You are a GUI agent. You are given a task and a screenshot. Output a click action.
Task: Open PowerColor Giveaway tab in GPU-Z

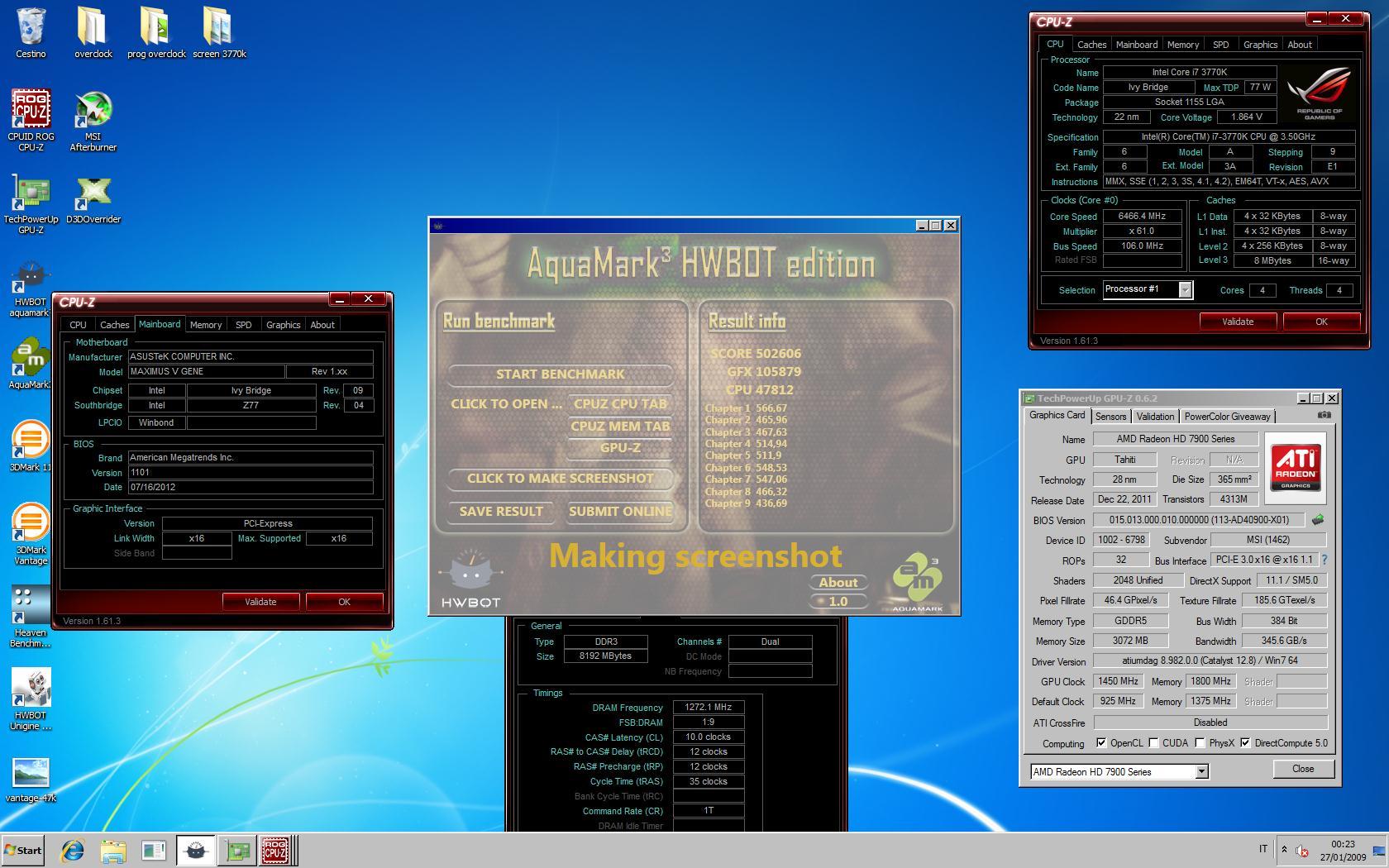pos(1227,417)
